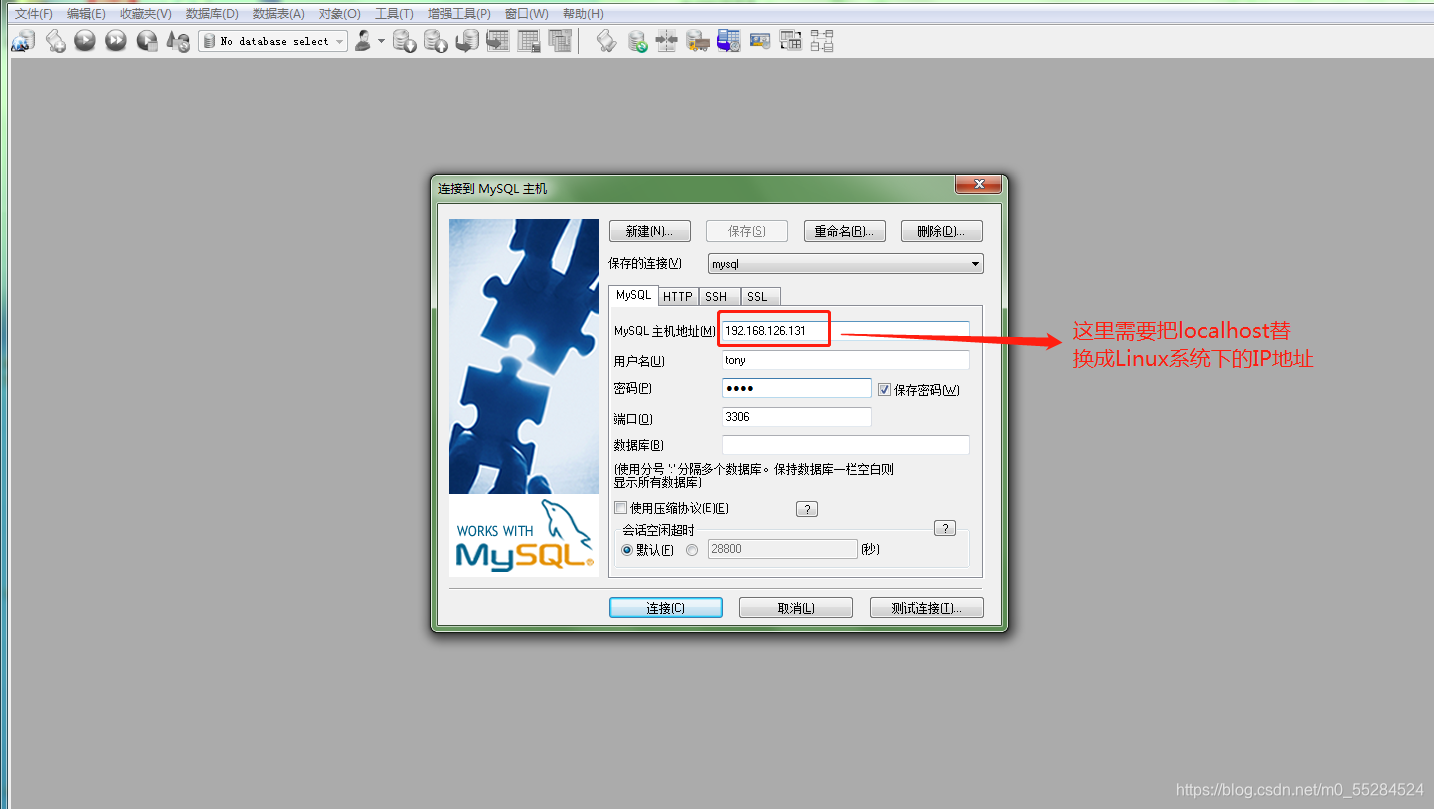
Task: Click the format query icon
Action: point(178,41)
